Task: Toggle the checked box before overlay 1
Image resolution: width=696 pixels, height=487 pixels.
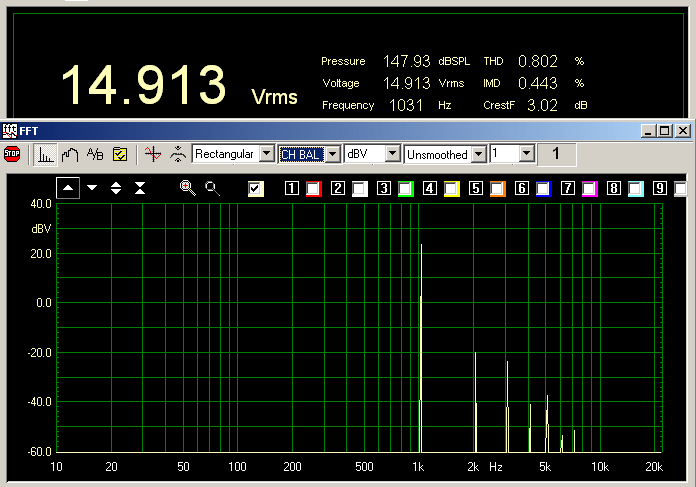Action: click(256, 188)
